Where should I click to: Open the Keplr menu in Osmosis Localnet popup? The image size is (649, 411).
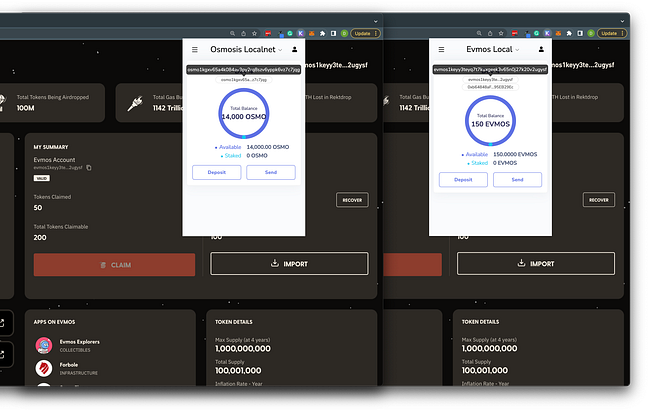click(x=195, y=50)
